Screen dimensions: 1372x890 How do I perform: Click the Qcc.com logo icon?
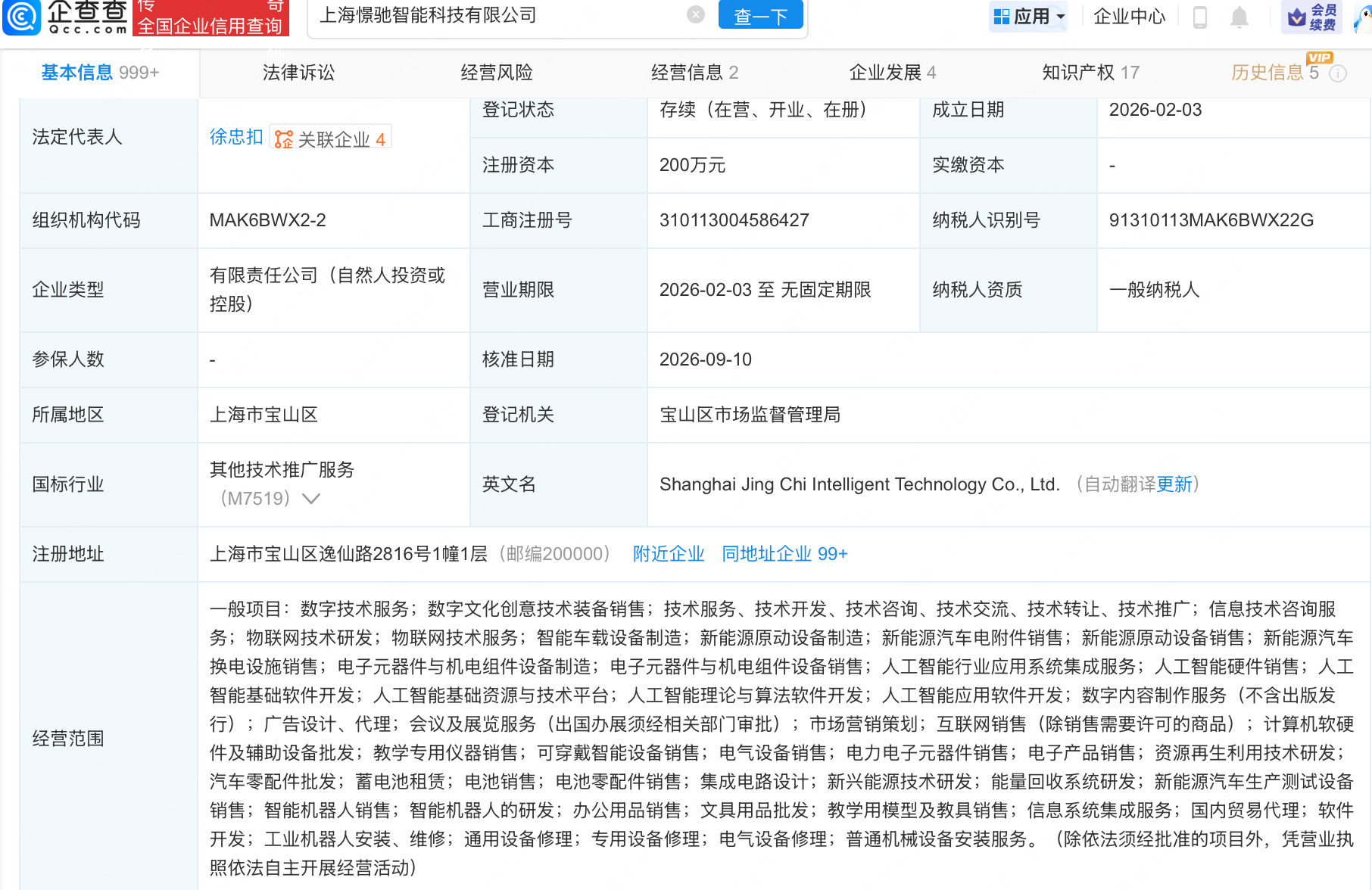tap(21, 17)
